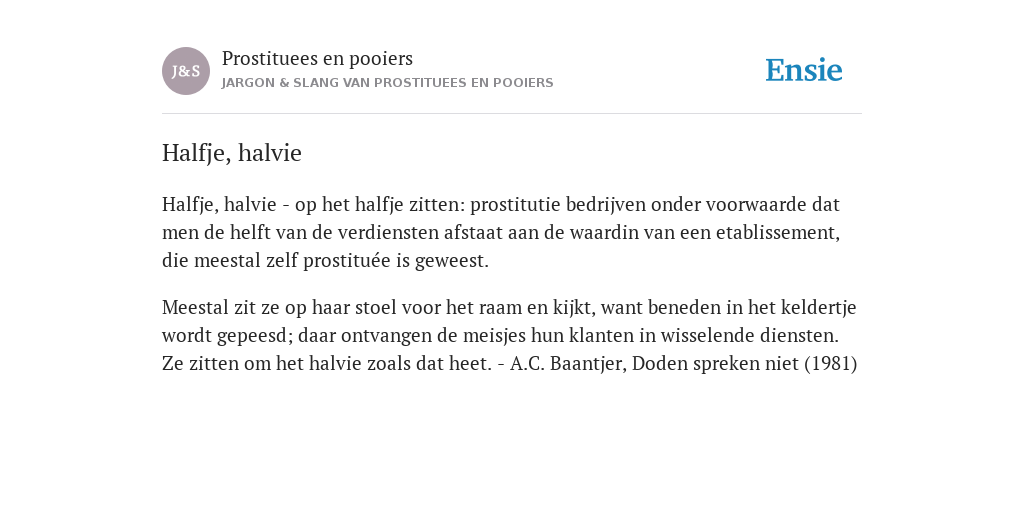The image size is (1024, 512).
Task: Click the word 'keldertje' in the quote
Action: tap(819, 308)
